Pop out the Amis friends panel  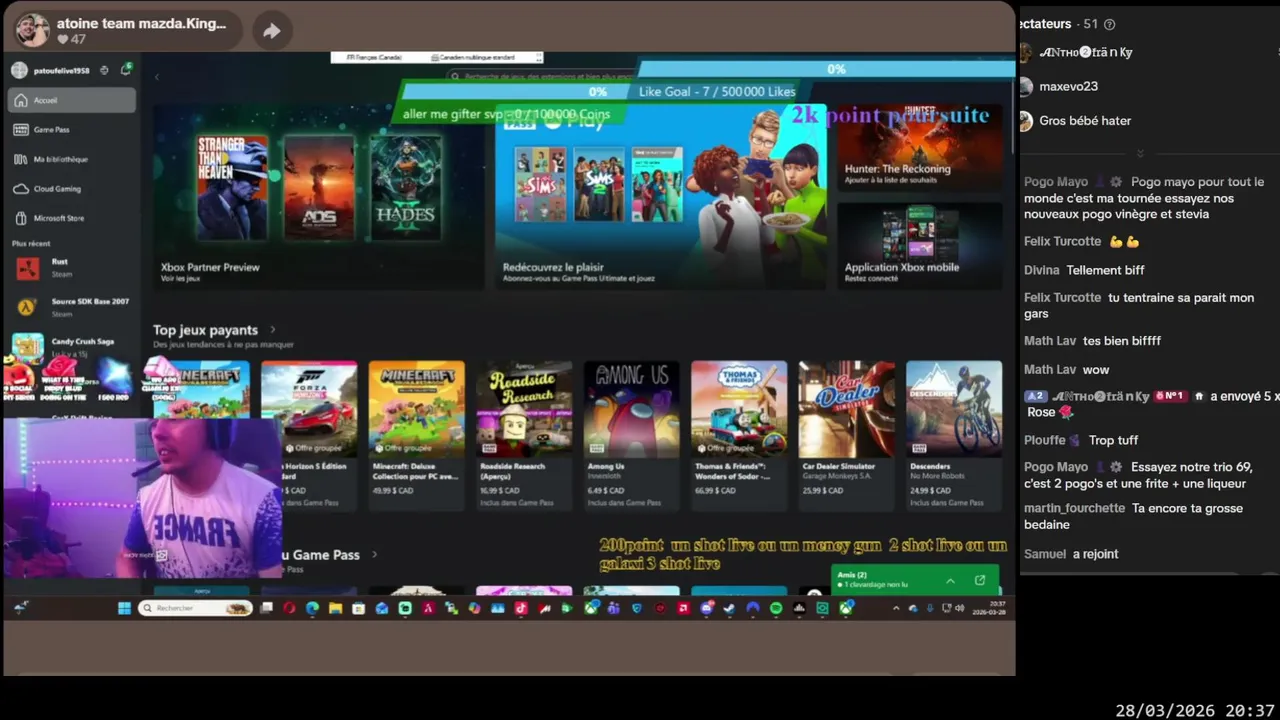pos(980,580)
